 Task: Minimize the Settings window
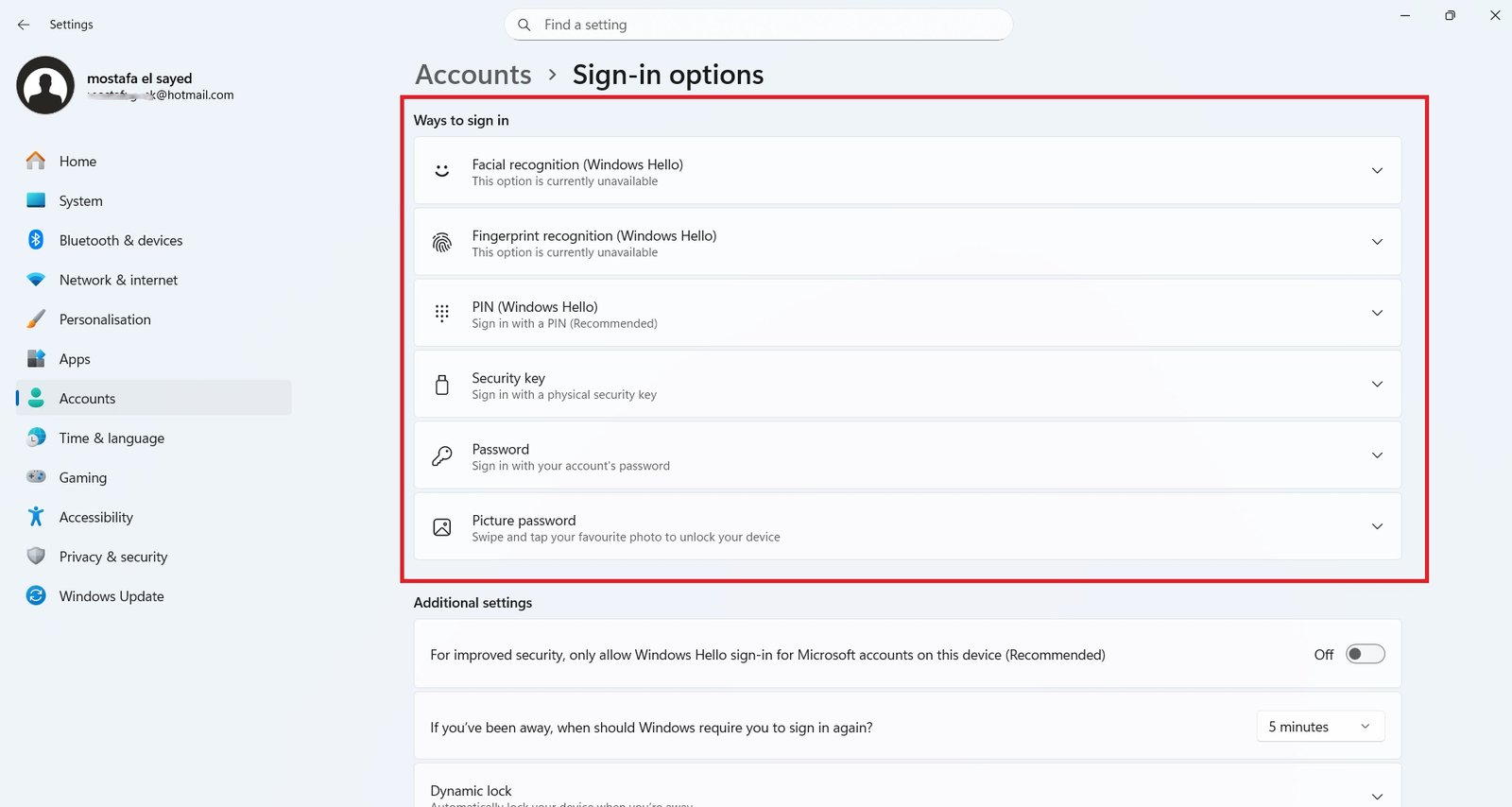pyautogui.click(x=1405, y=16)
